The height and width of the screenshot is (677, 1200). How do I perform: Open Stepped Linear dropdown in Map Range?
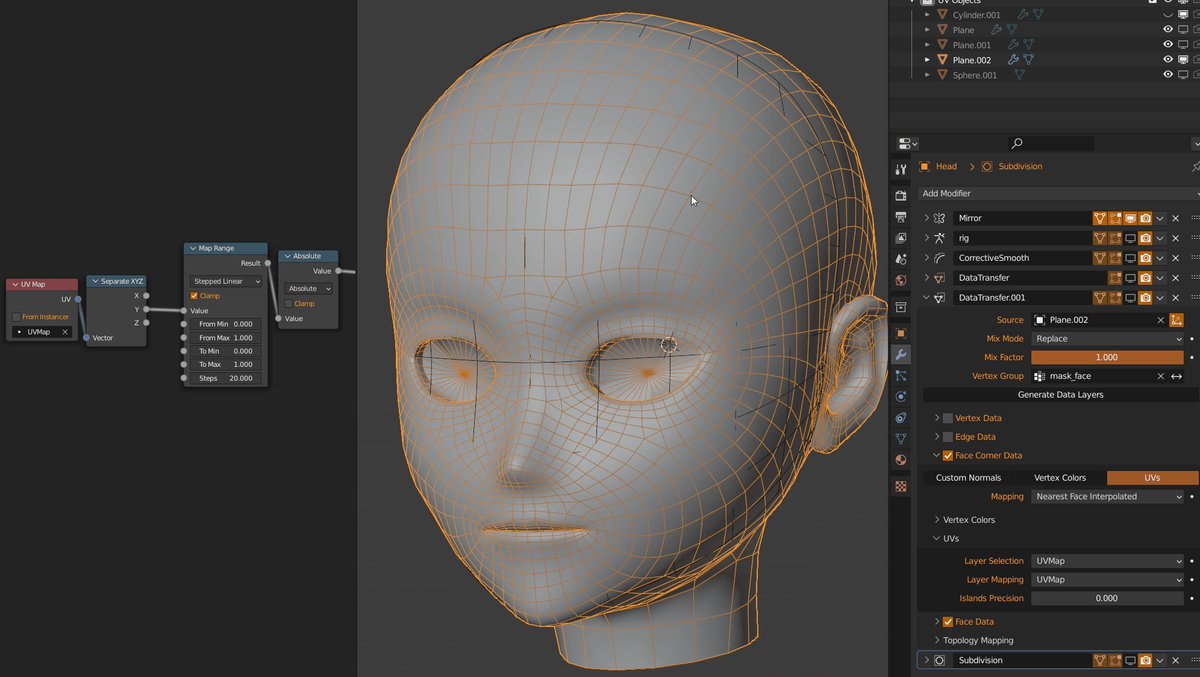pos(226,282)
